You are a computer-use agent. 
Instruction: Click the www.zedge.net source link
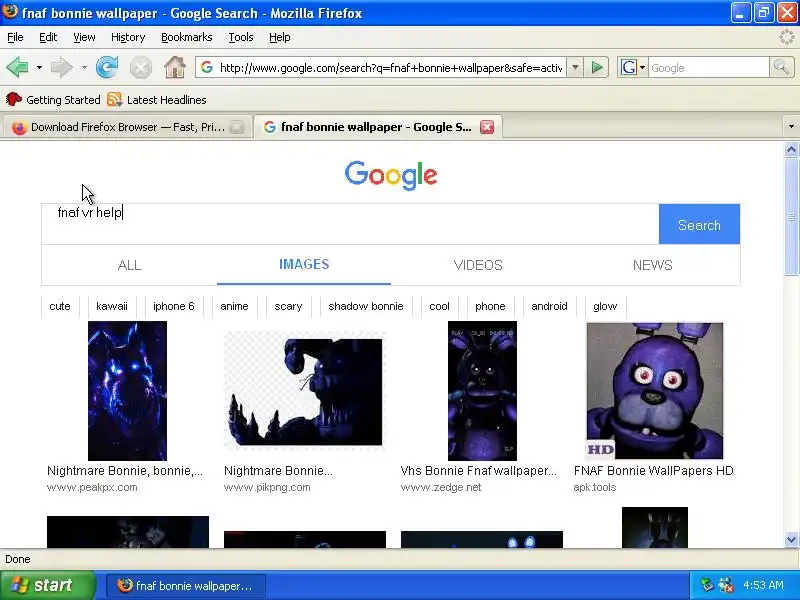(441, 487)
